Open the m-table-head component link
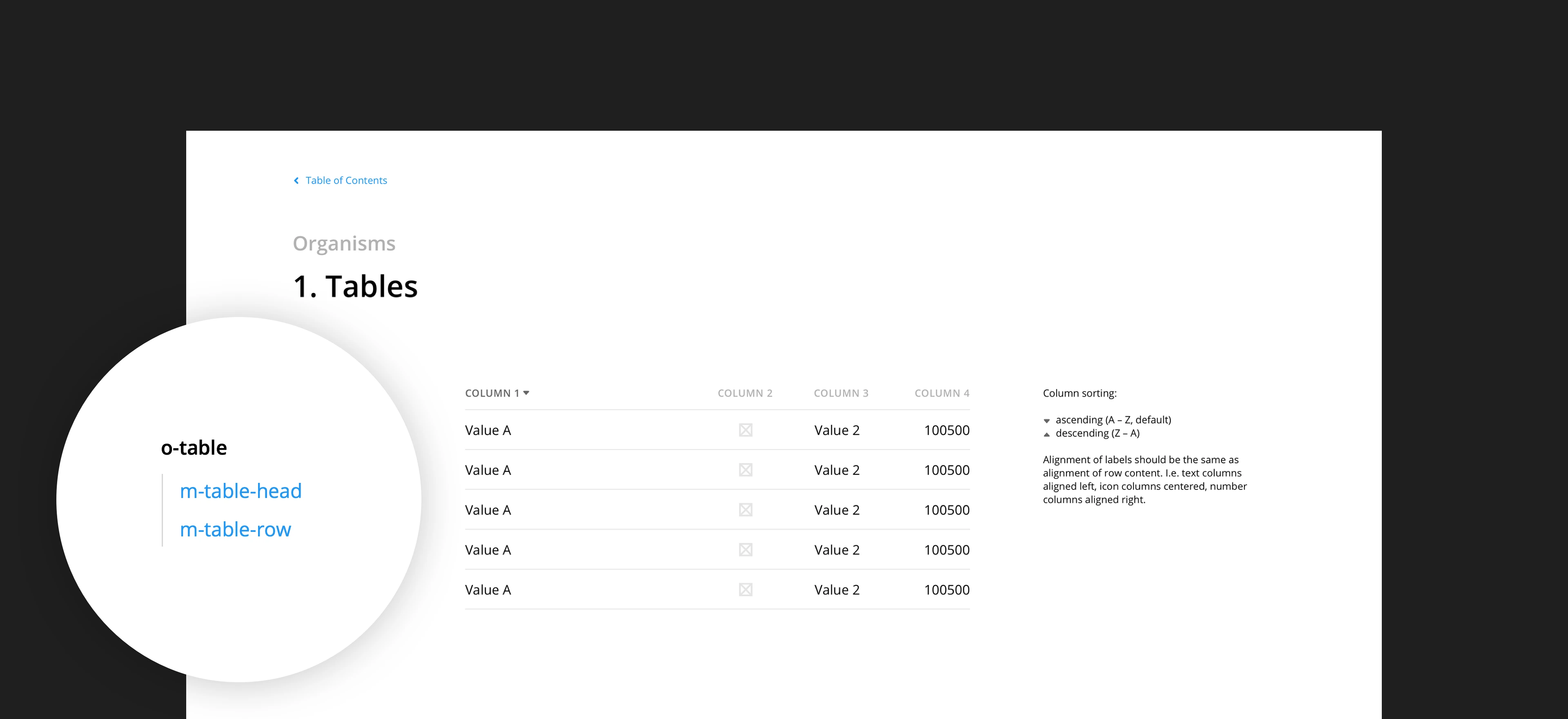1568x719 pixels. pyautogui.click(x=241, y=491)
